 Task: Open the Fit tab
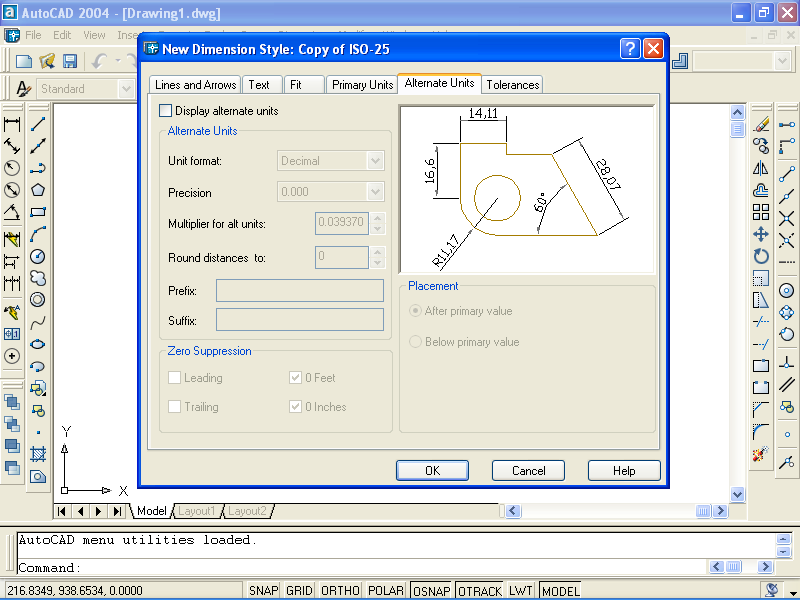[x=304, y=85]
